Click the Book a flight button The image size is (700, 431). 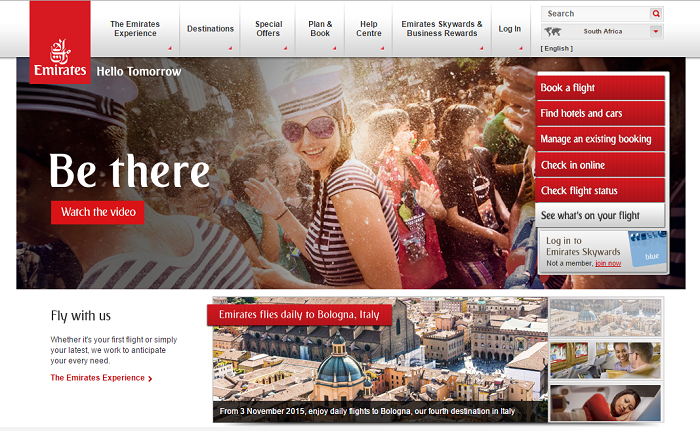600,88
